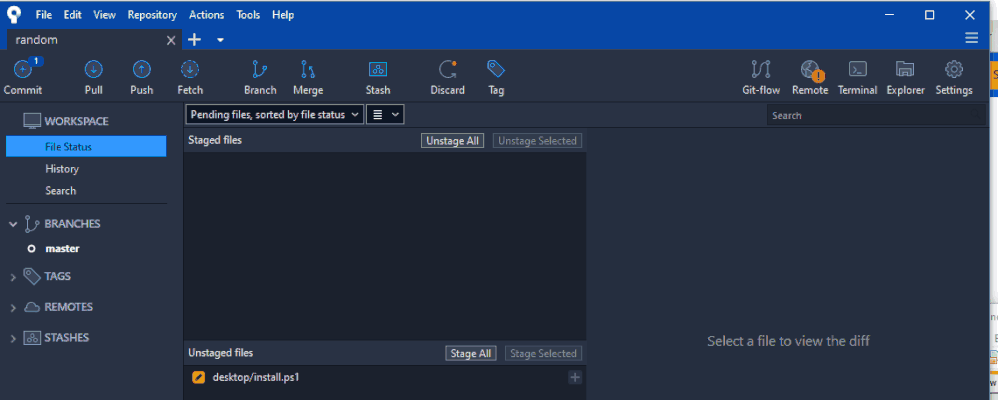Open the list view mode dropdown
The height and width of the screenshot is (400, 998).
point(385,115)
